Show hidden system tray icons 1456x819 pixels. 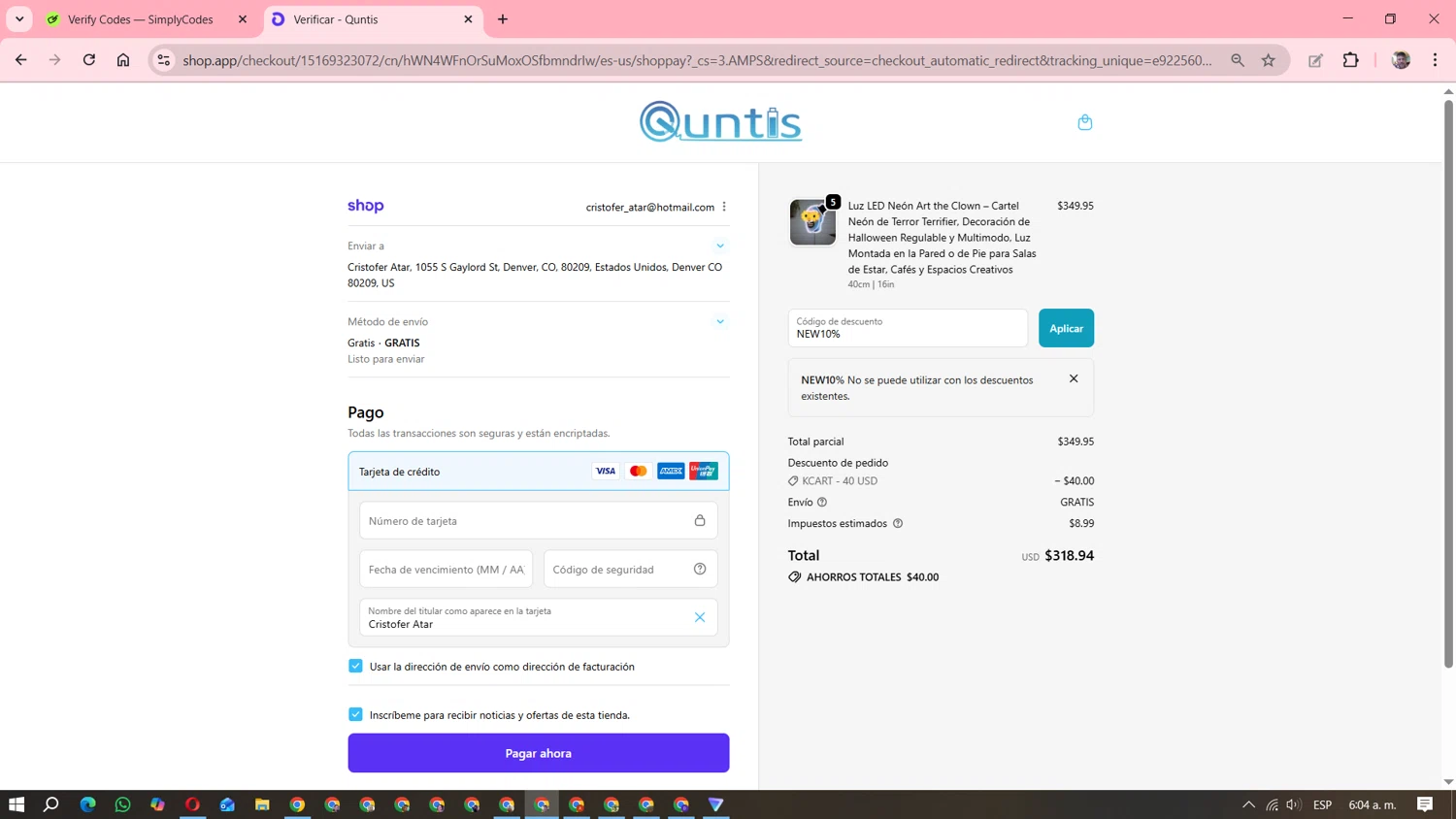tap(1248, 804)
